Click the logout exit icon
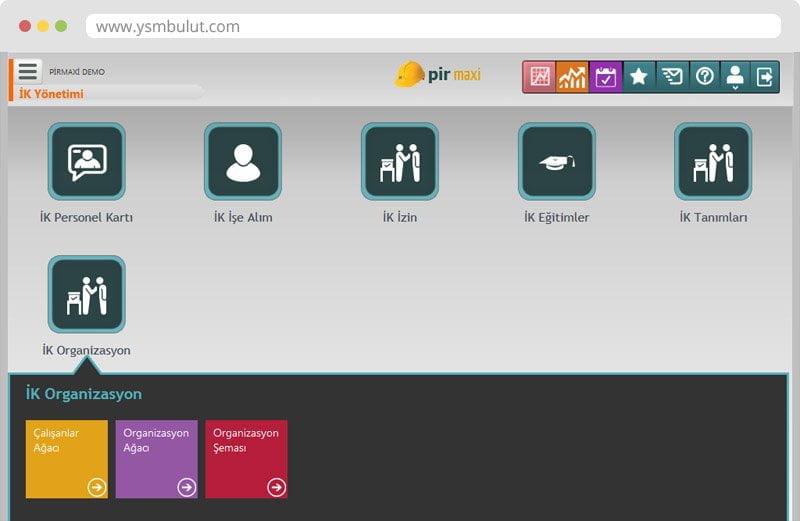800x521 pixels. coord(765,77)
